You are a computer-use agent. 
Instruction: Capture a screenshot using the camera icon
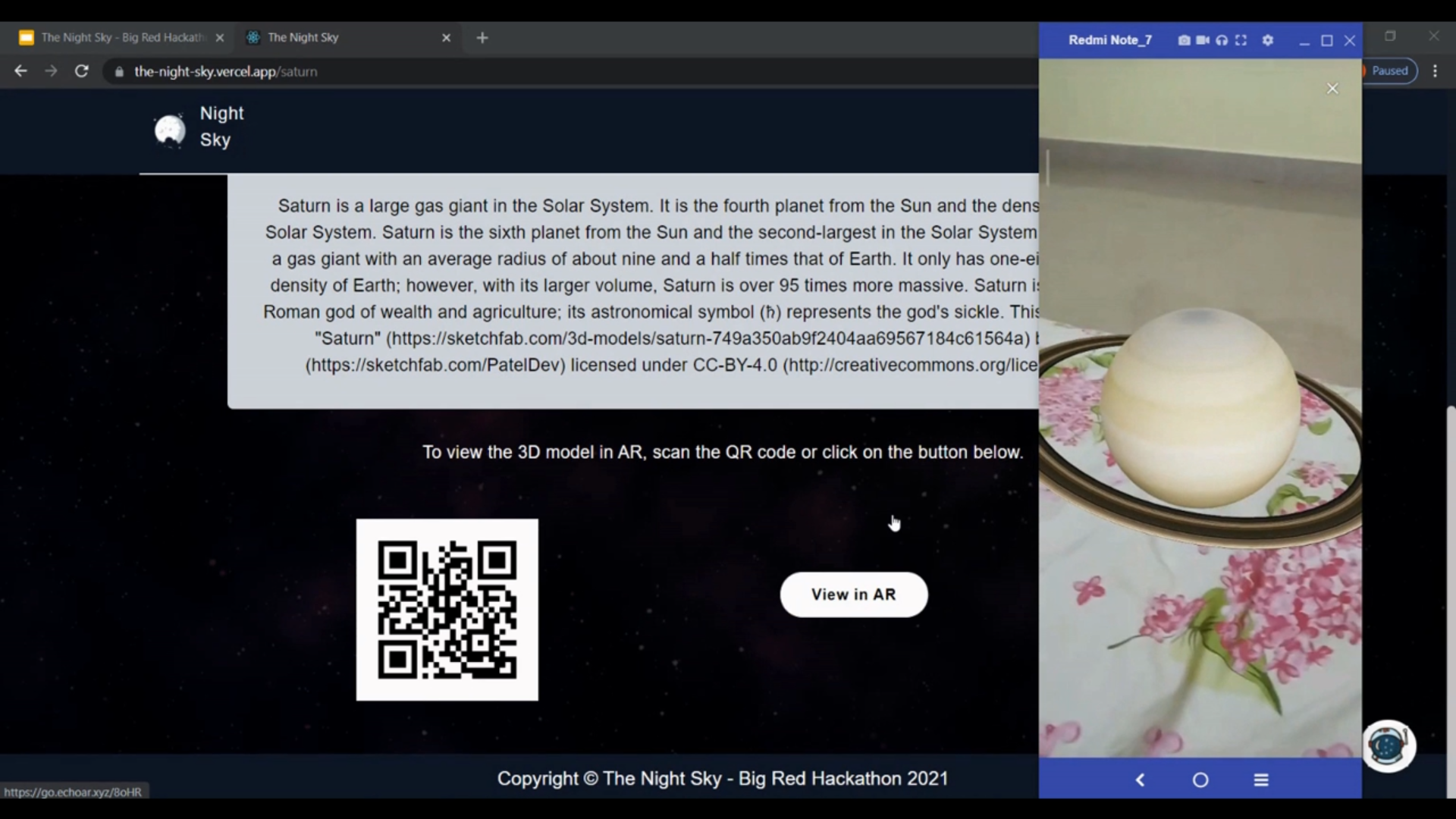1185,40
